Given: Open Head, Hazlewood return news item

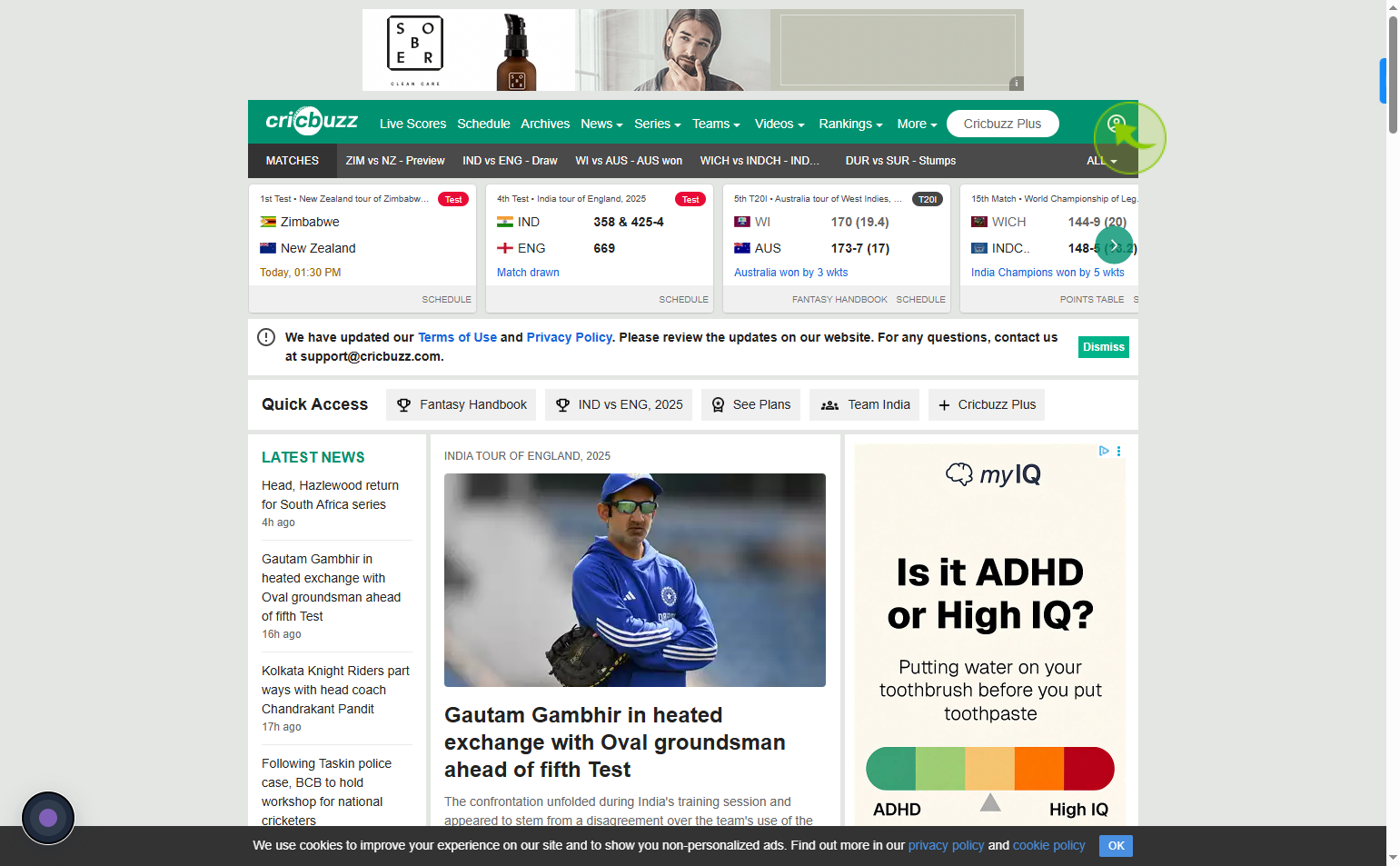Looking at the screenshot, I should click(x=331, y=495).
